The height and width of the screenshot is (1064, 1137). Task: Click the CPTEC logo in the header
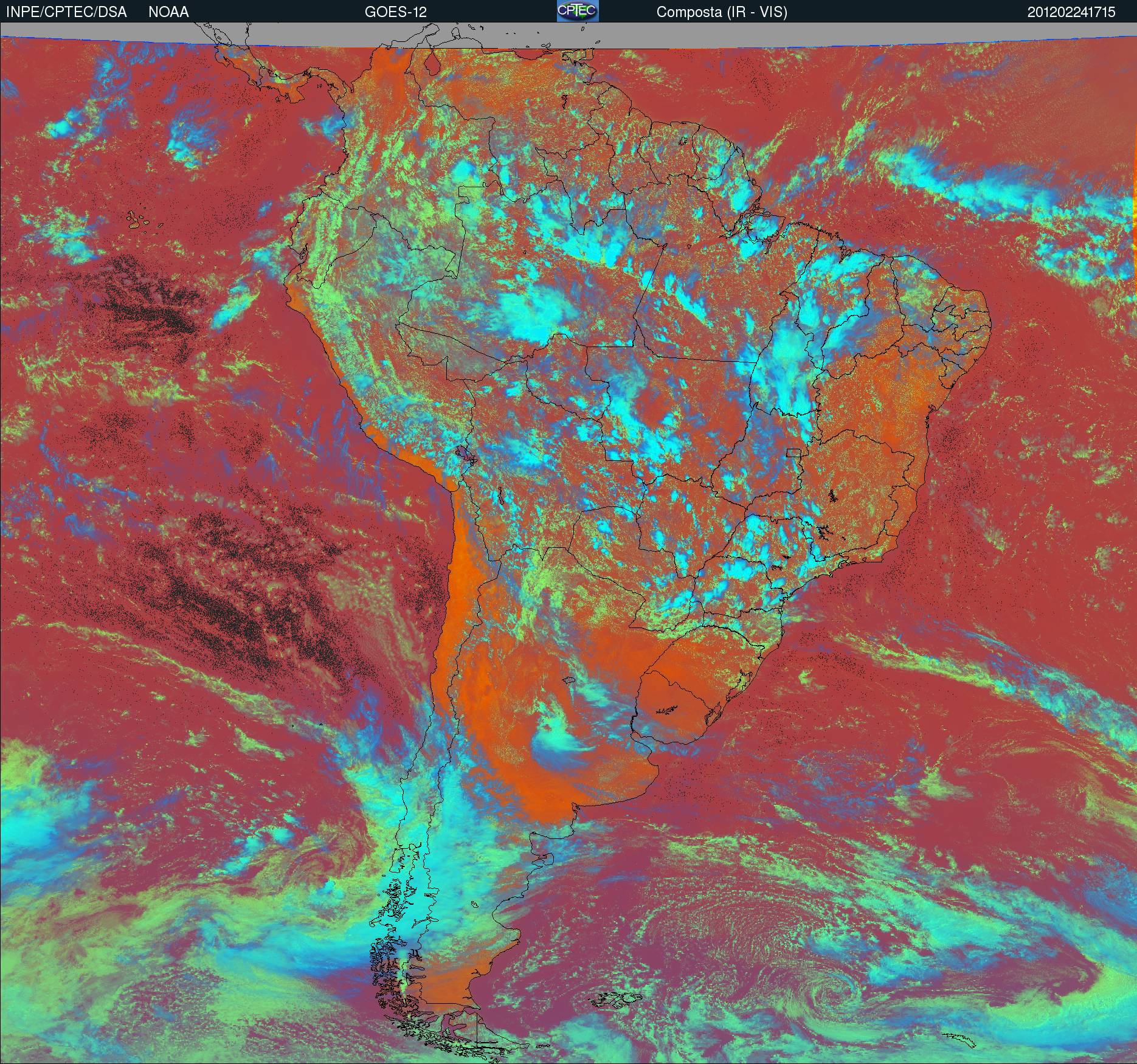click(578, 11)
